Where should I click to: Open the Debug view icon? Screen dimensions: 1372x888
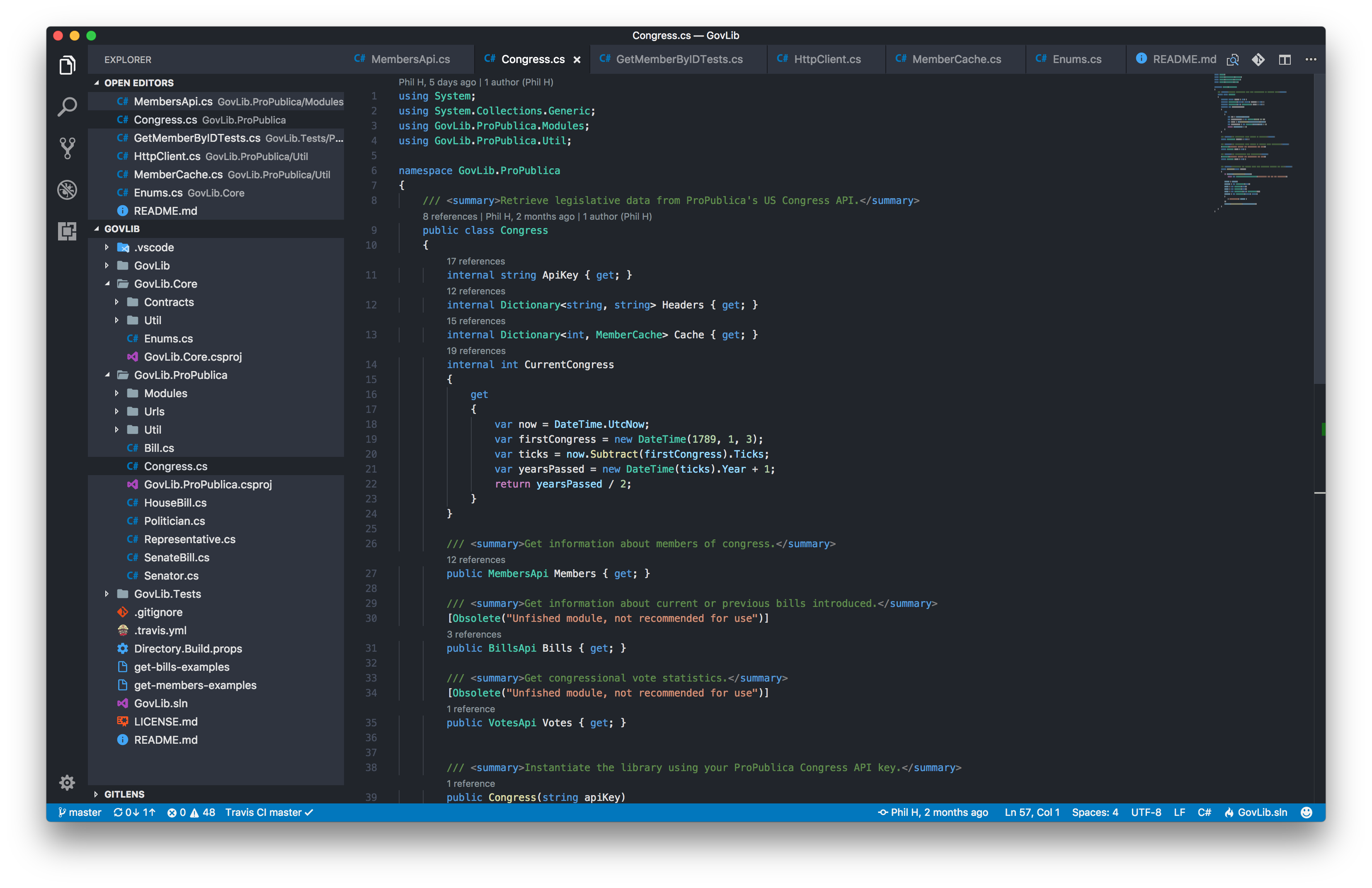coord(67,190)
